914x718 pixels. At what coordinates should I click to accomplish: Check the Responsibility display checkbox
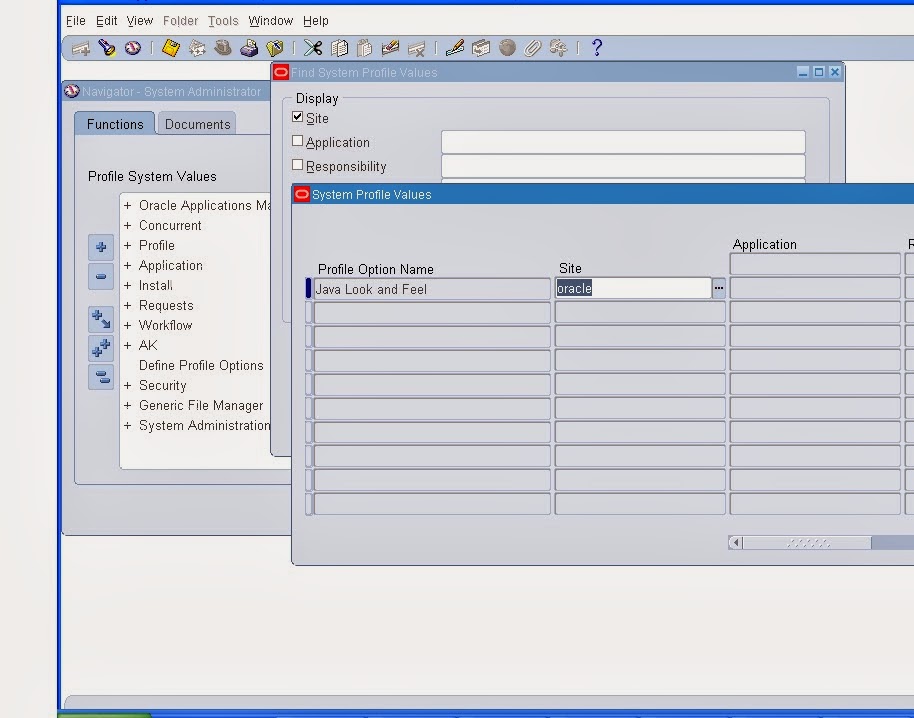tap(297, 165)
